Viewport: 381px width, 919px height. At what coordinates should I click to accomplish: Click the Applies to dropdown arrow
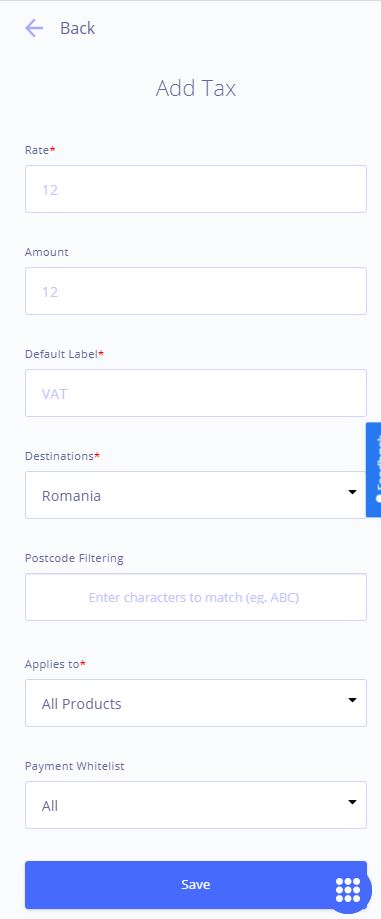(352, 700)
